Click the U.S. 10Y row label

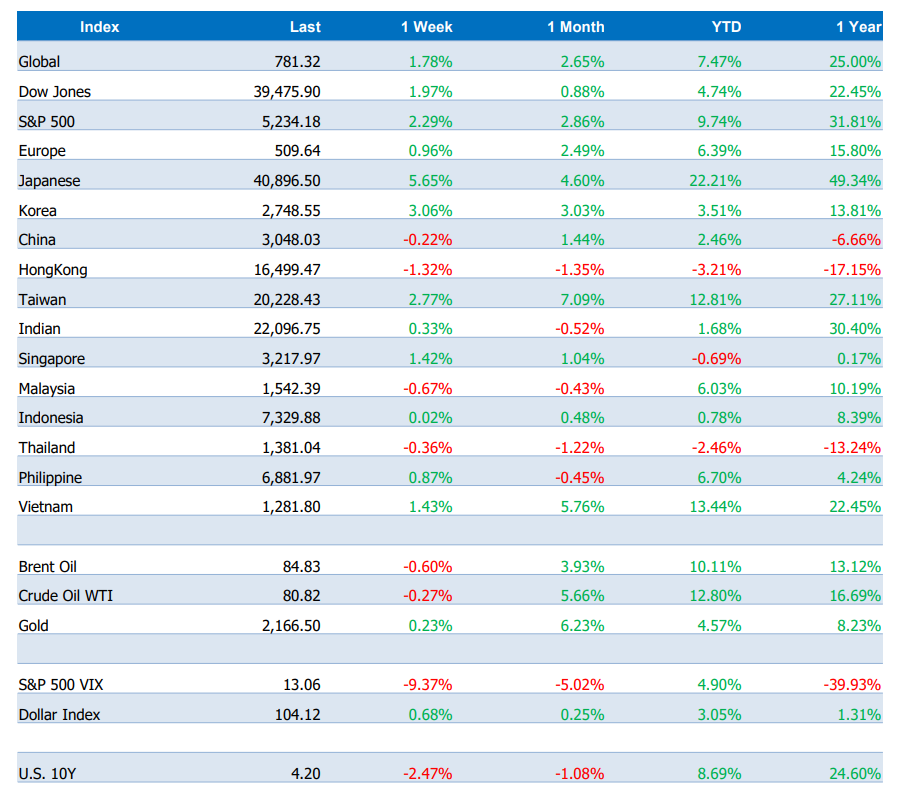(x=47, y=773)
